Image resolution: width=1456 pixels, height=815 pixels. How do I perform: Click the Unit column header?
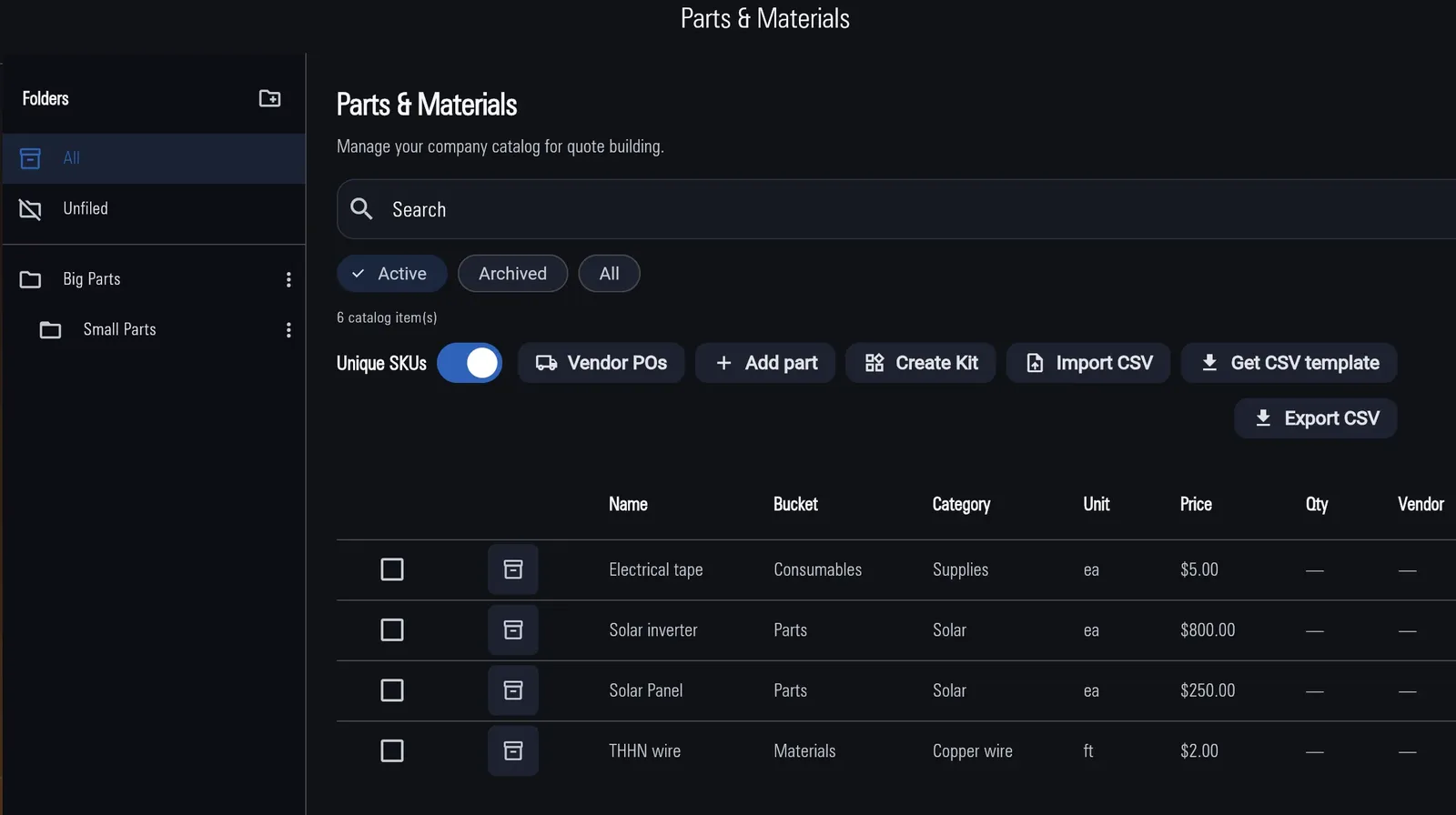1097,504
